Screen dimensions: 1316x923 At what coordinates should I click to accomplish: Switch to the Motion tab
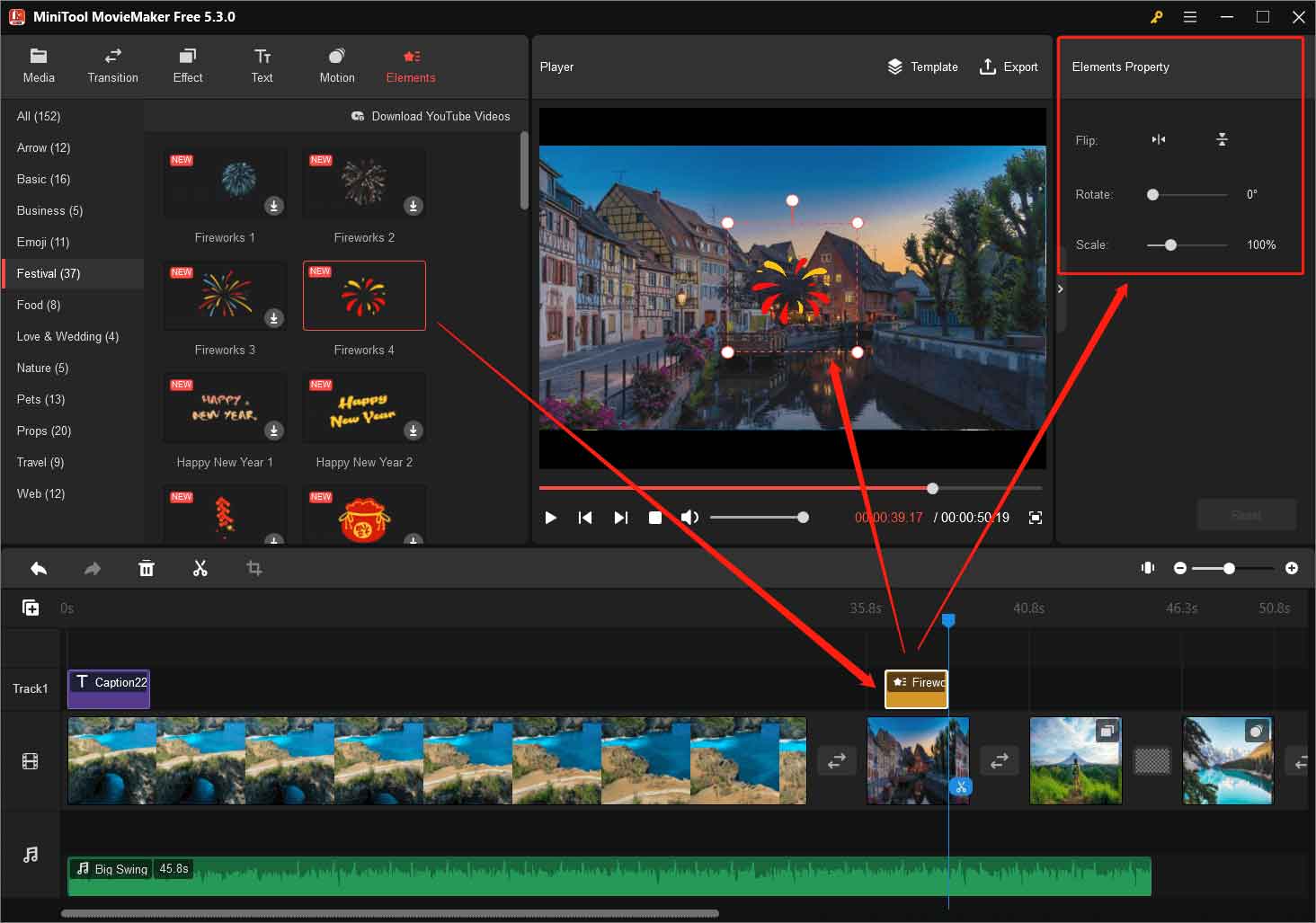click(337, 67)
